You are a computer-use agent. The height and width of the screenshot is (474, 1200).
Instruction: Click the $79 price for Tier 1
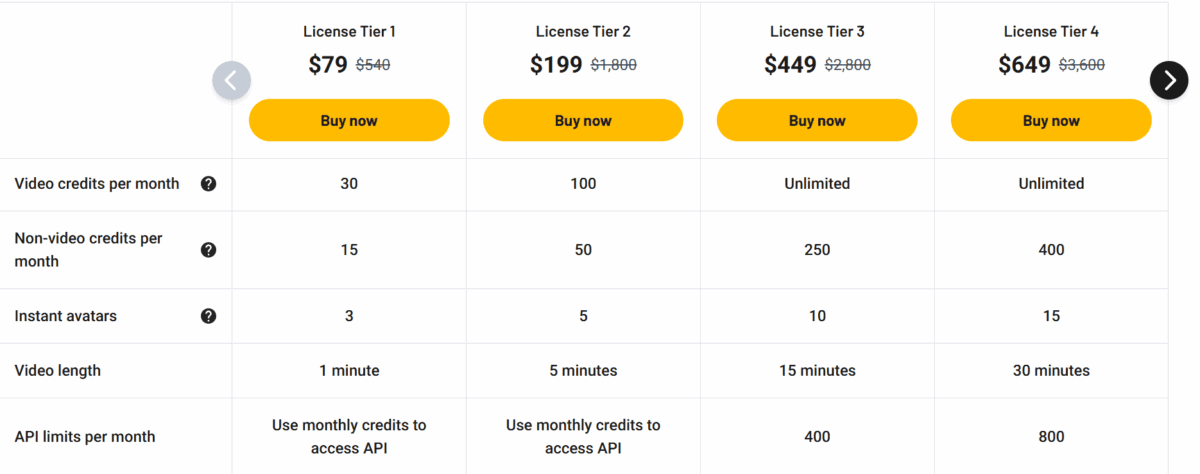tap(328, 65)
